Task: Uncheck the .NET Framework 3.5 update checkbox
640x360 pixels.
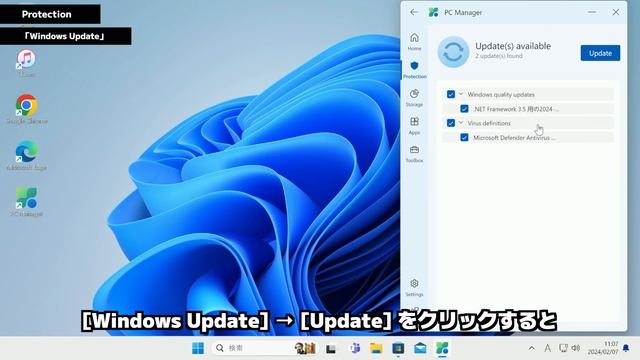Action: 464,109
